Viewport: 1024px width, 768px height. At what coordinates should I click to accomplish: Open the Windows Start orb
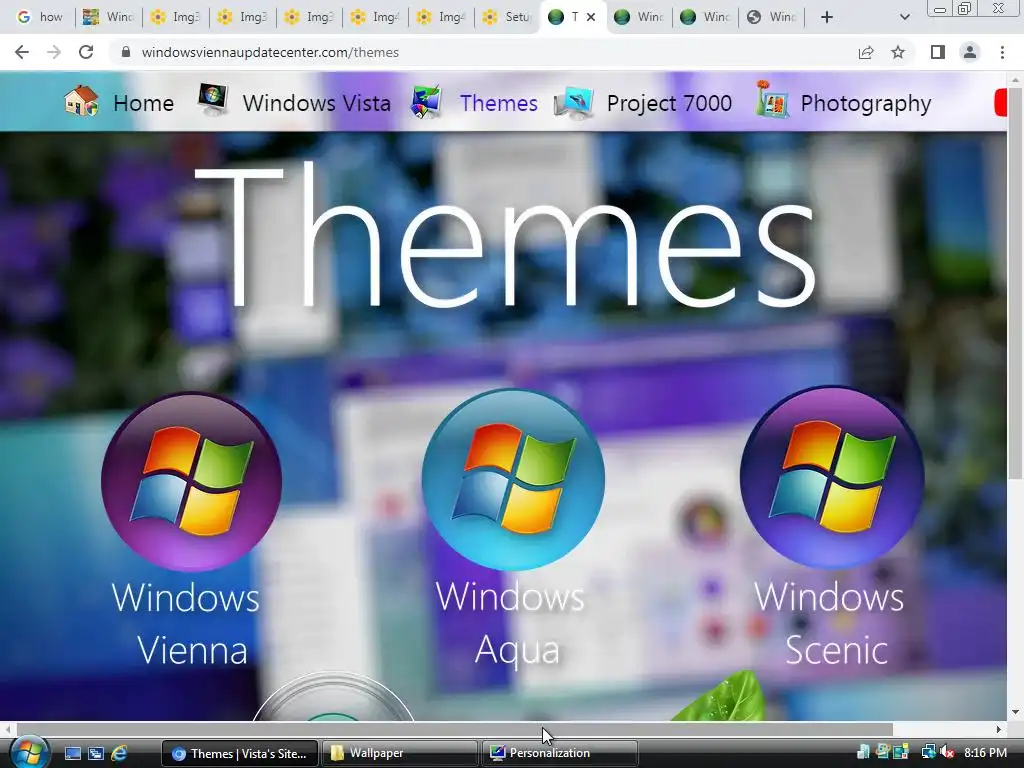[29, 752]
